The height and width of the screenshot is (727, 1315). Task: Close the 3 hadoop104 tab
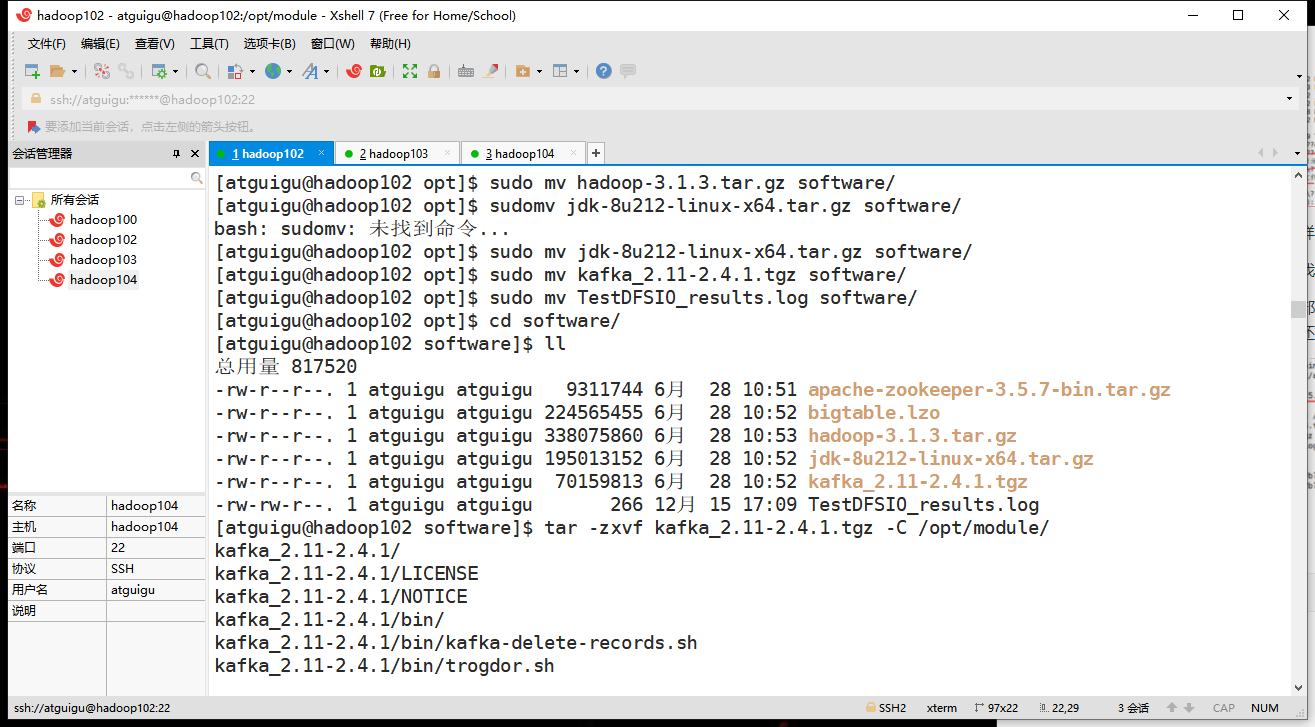[573, 153]
